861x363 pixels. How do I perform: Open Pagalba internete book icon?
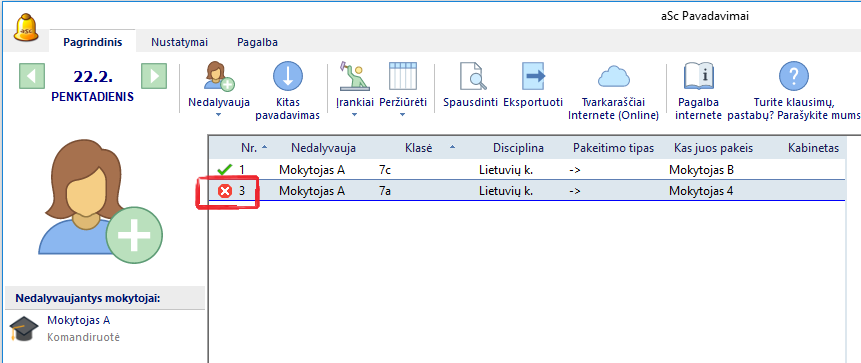click(698, 76)
